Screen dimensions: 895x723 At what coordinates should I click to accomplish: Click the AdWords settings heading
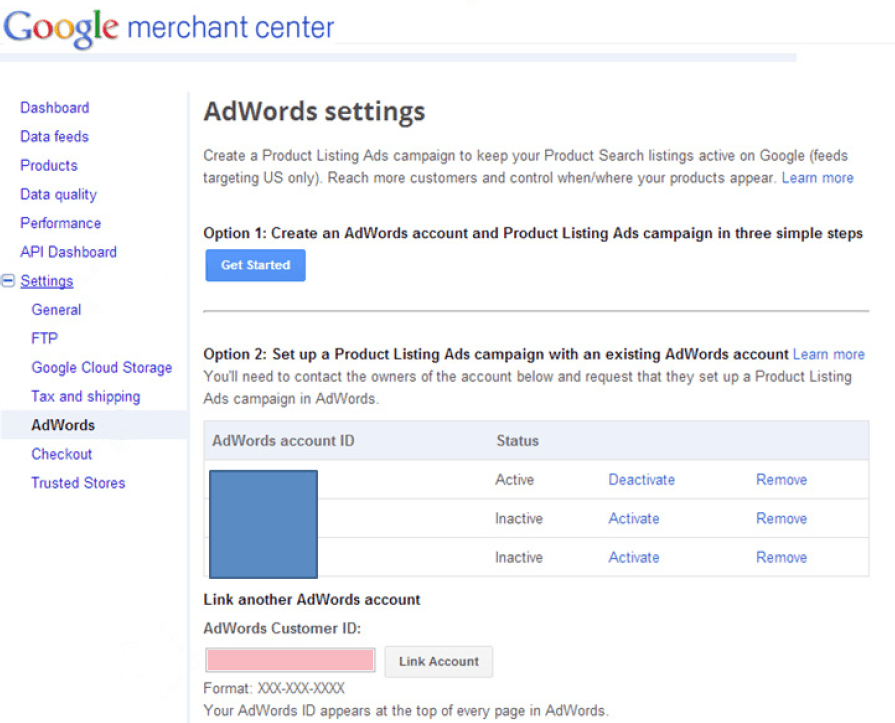pos(315,112)
